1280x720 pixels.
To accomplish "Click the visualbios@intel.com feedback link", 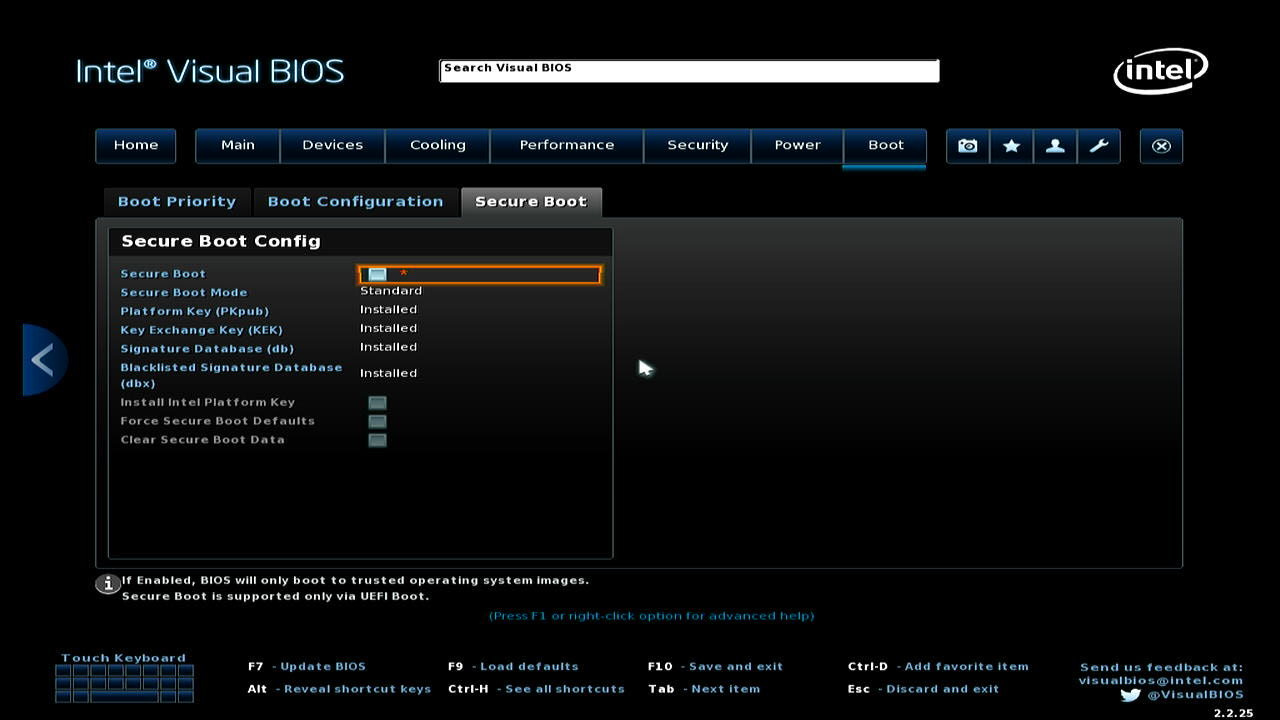I will (1160, 681).
